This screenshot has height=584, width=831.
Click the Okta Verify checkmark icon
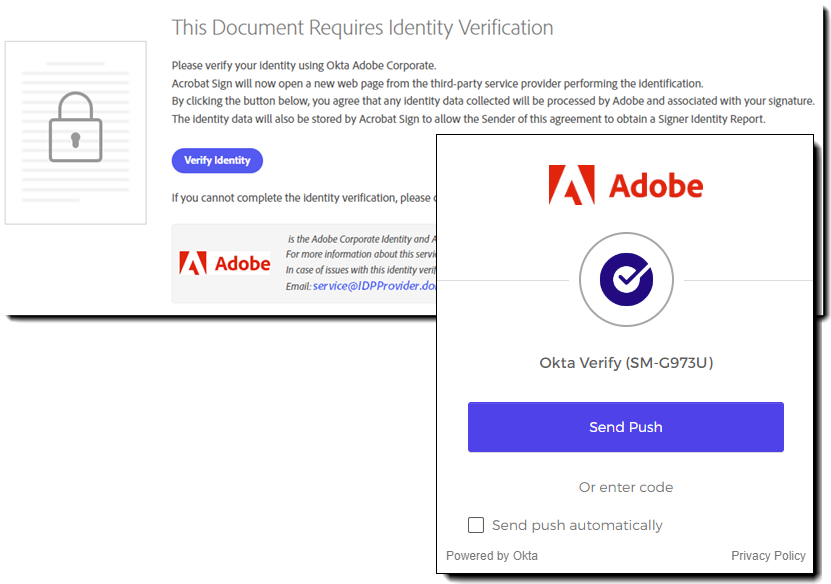point(625,280)
